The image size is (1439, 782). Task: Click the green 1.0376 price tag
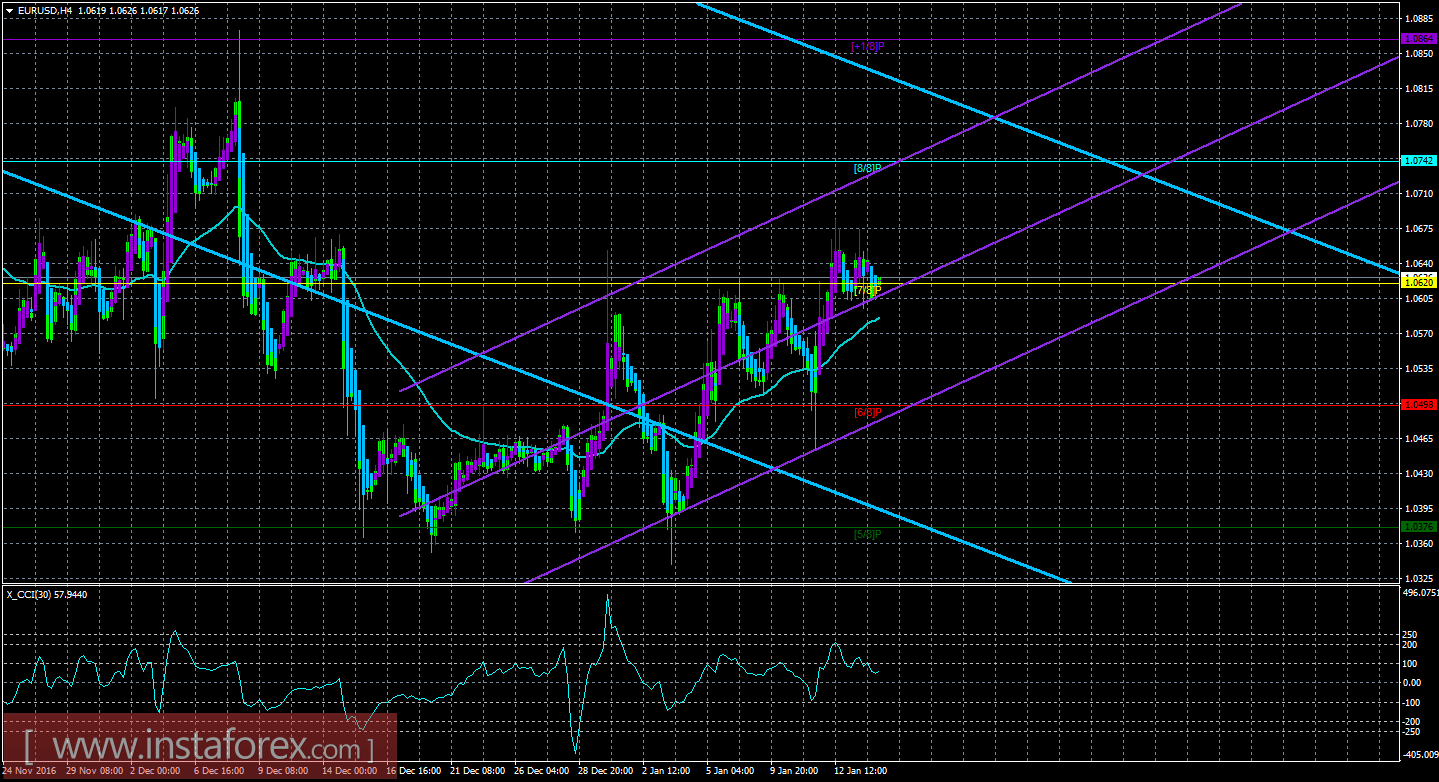tap(1420, 526)
